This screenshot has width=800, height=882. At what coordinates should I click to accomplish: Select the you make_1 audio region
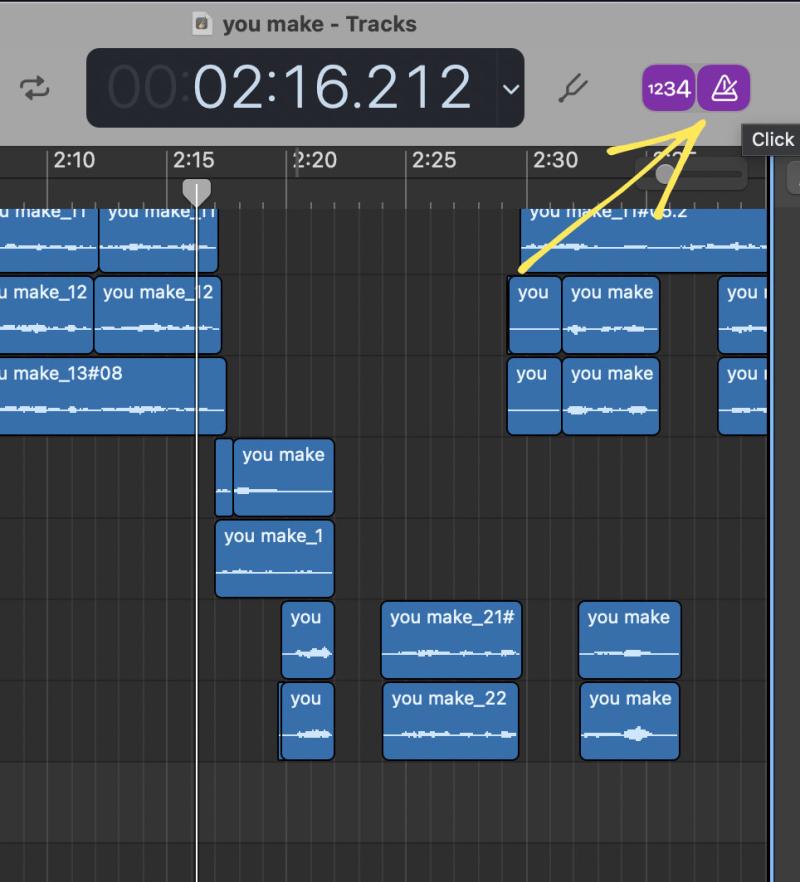click(274, 558)
